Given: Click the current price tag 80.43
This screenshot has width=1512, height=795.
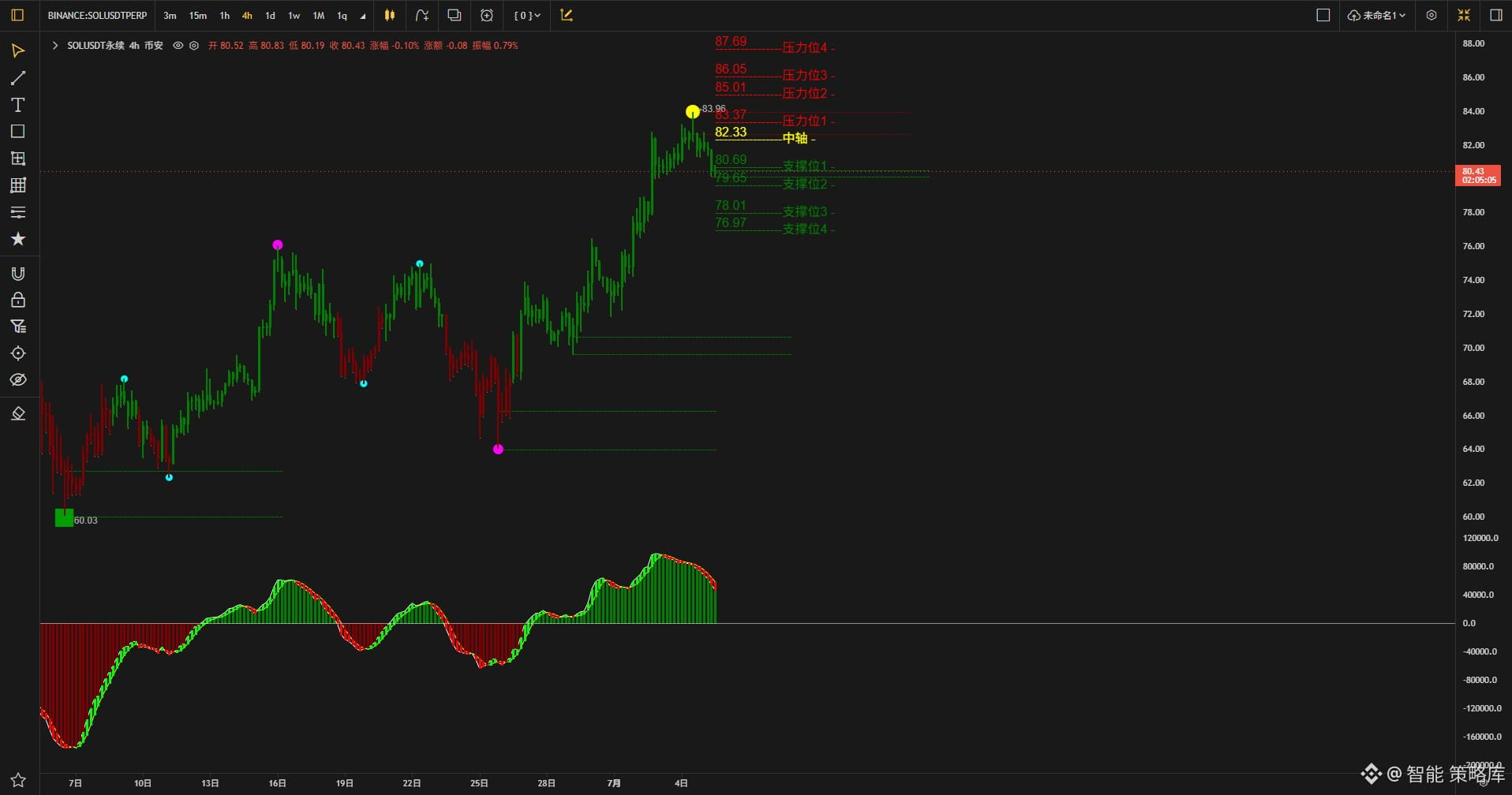Looking at the screenshot, I should click(x=1477, y=176).
